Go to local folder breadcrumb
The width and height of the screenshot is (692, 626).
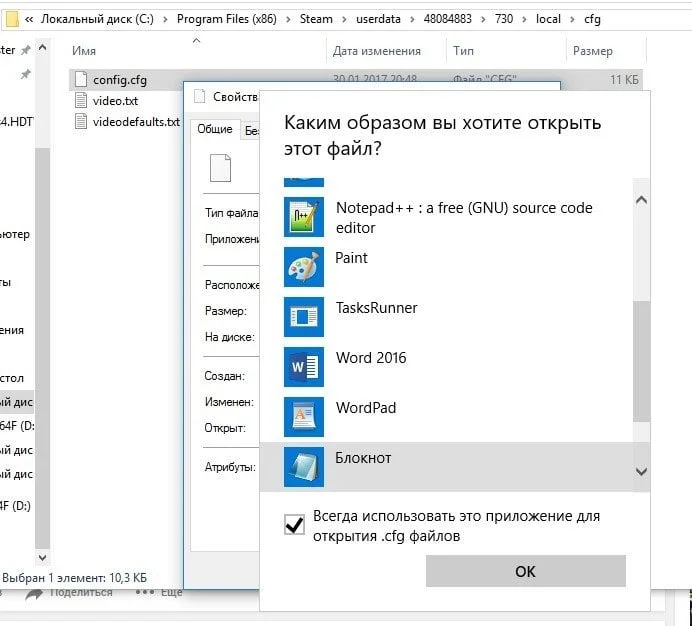click(x=548, y=19)
